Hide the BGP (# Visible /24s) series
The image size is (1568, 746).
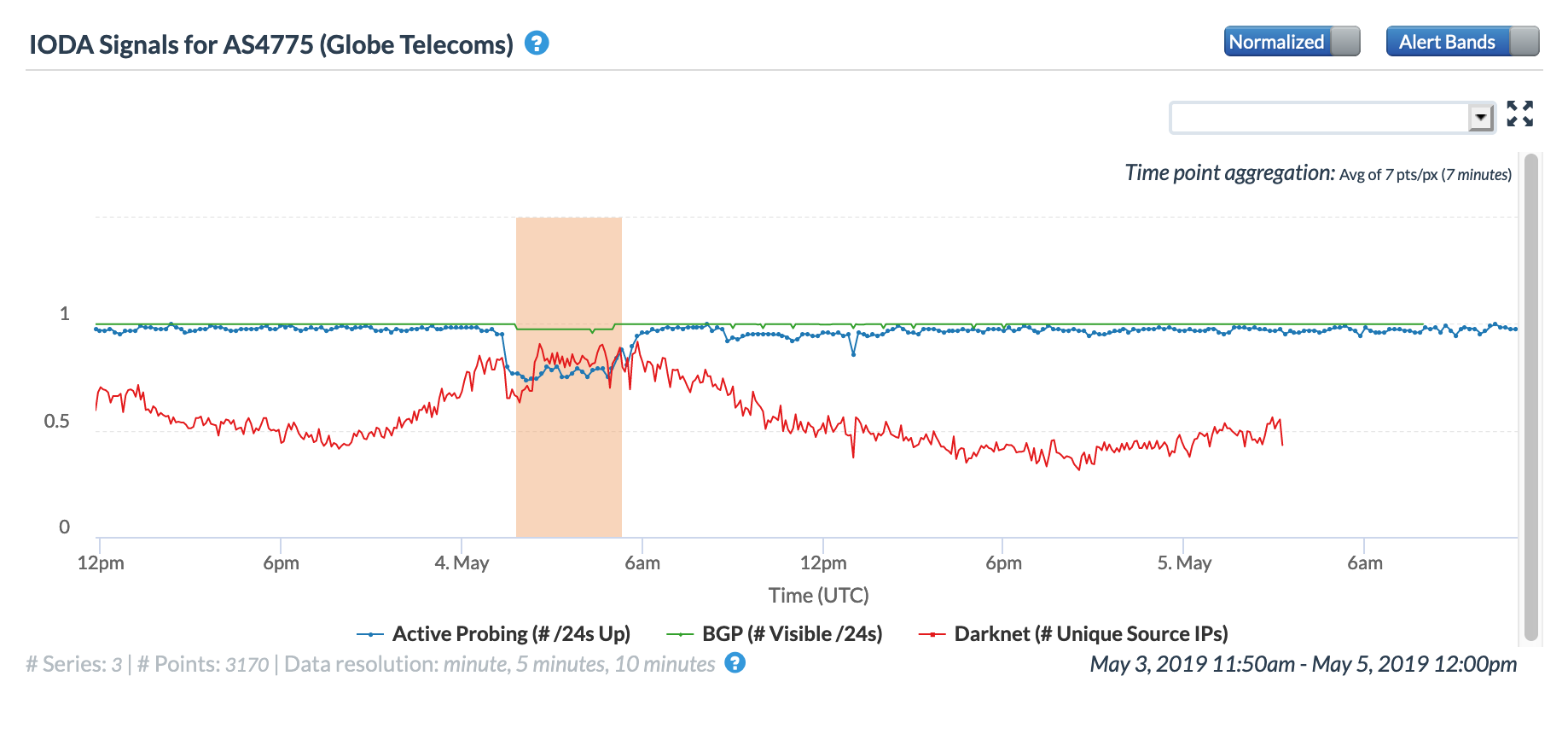(792, 634)
